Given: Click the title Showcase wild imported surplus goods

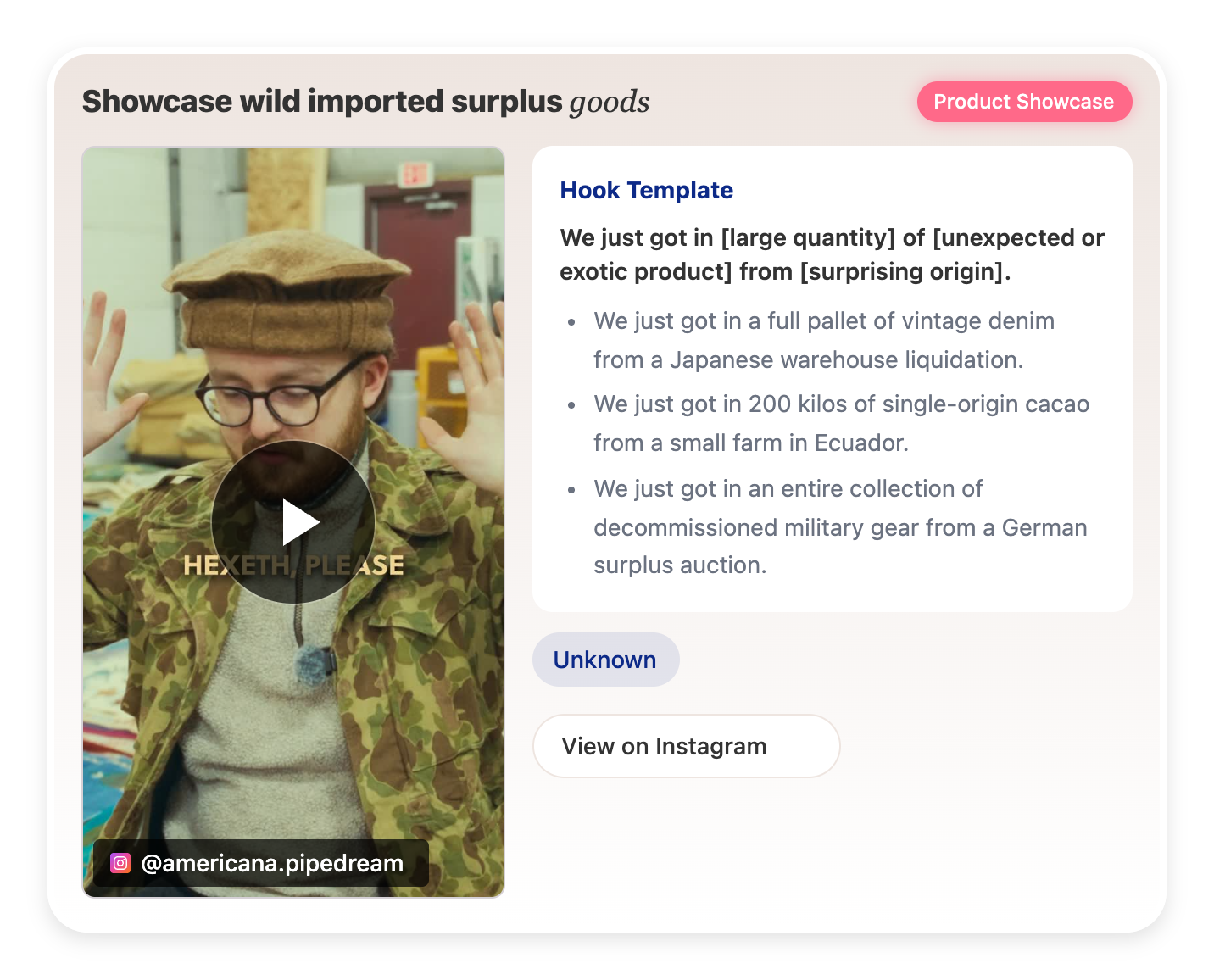Looking at the screenshot, I should pyautogui.click(x=322, y=101).
